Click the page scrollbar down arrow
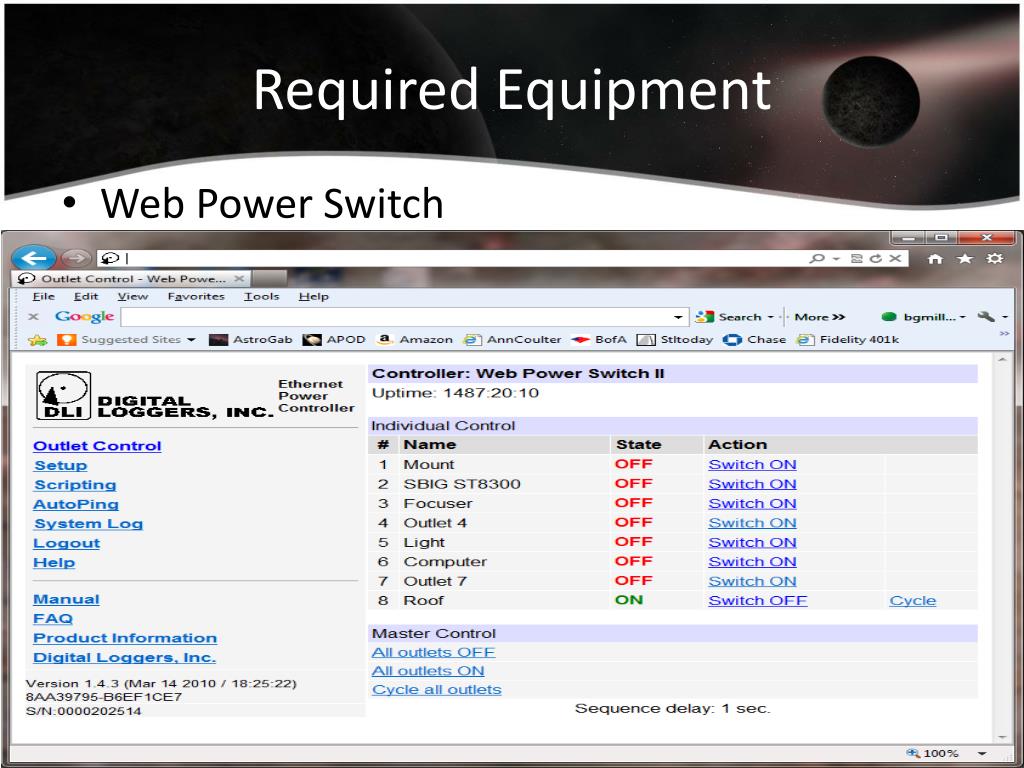1024x768 pixels. pyautogui.click(x=1002, y=737)
